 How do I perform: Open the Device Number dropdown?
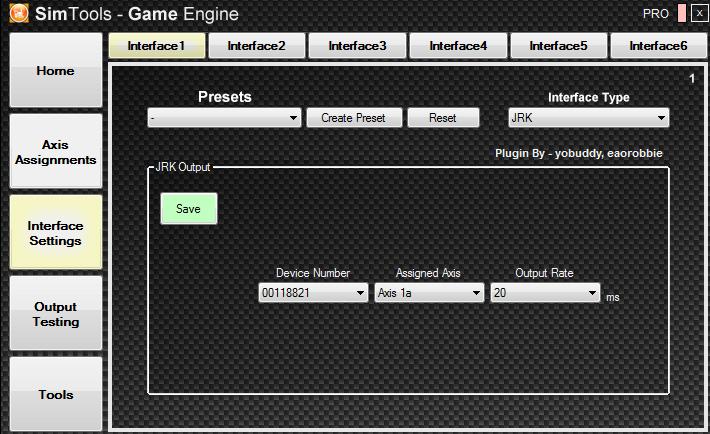pyautogui.click(x=313, y=293)
